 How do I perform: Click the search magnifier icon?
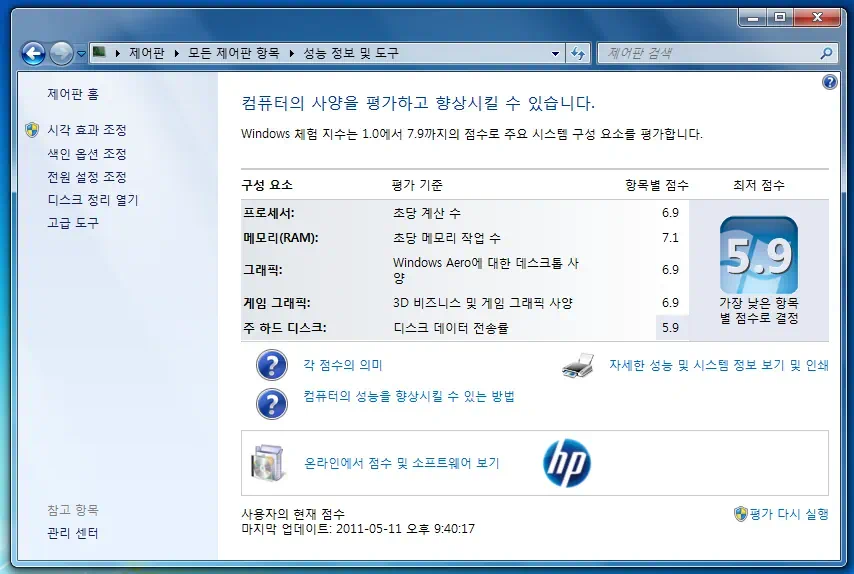(826, 53)
